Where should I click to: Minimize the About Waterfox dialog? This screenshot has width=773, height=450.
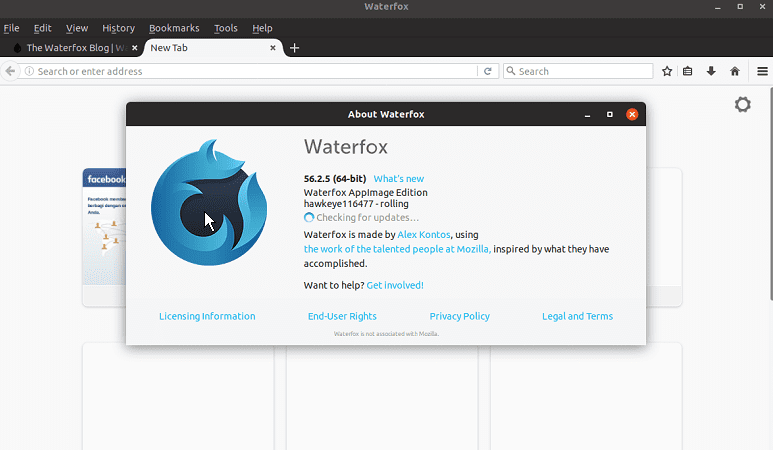tap(587, 114)
